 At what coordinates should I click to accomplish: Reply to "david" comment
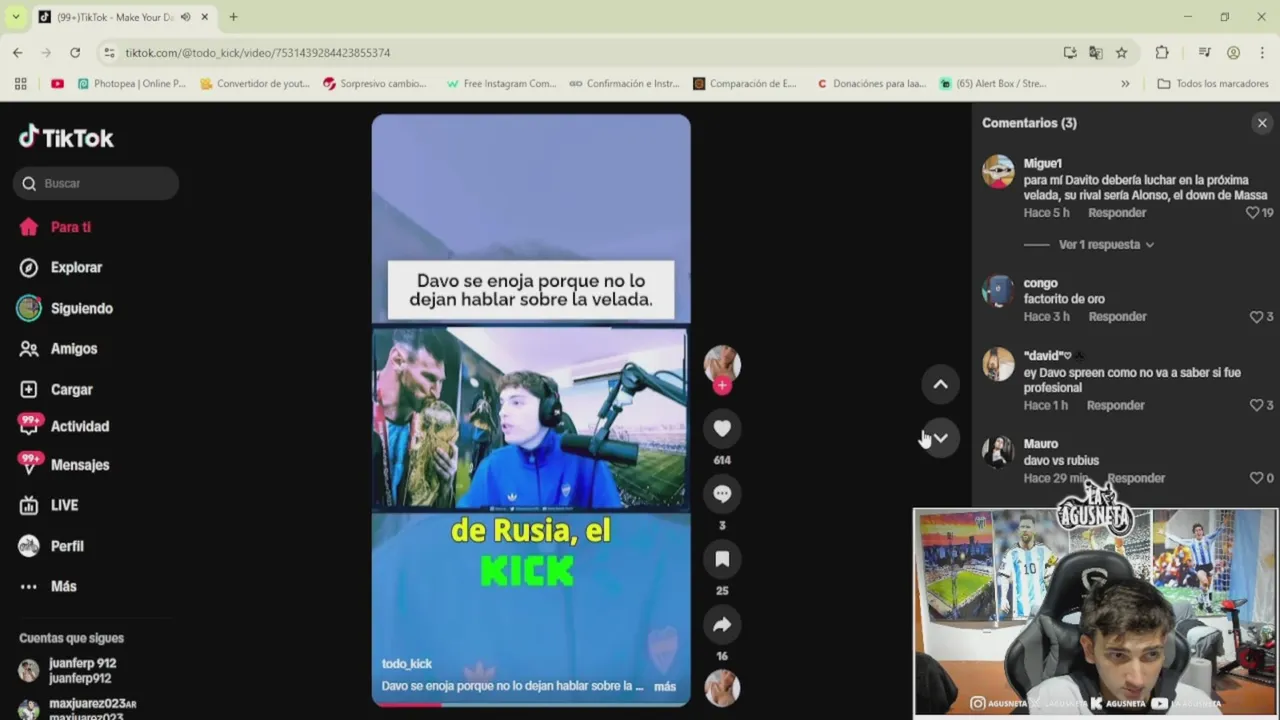click(1115, 405)
